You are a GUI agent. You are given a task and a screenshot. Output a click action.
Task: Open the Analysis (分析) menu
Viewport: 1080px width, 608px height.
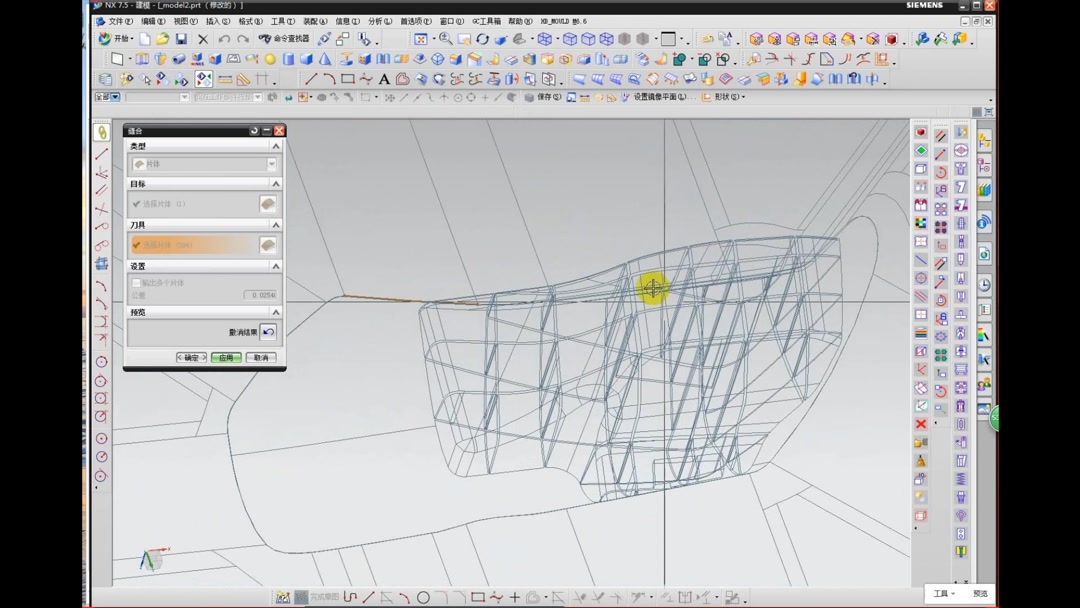380,21
